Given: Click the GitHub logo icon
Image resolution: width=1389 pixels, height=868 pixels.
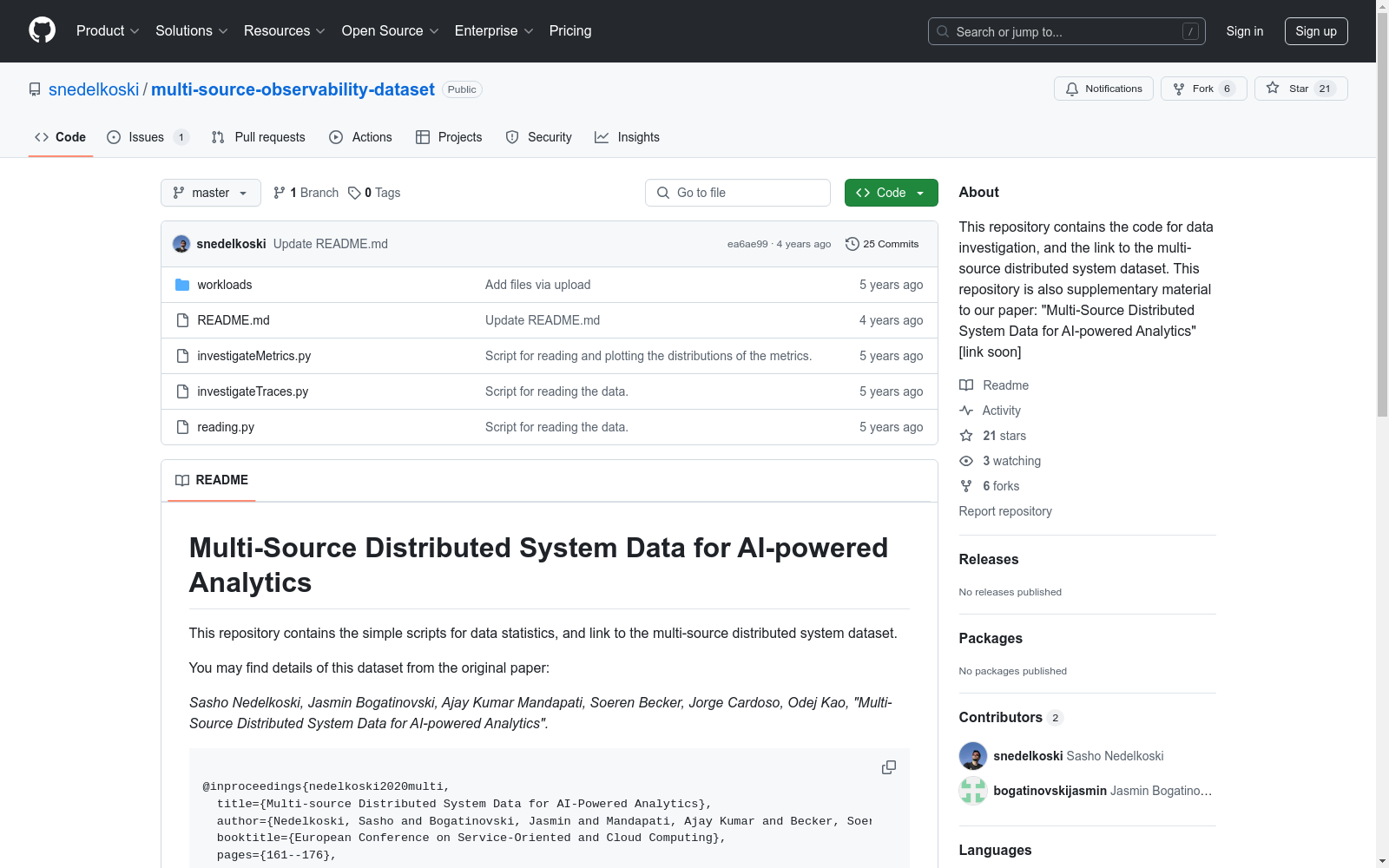Looking at the screenshot, I should [x=42, y=30].
